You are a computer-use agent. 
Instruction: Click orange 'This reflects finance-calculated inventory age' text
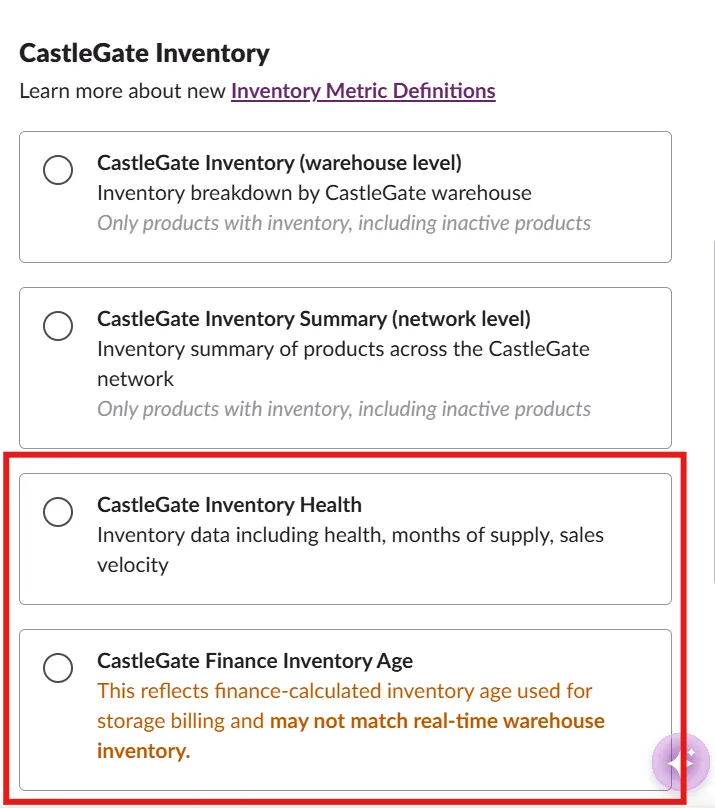point(345,691)
